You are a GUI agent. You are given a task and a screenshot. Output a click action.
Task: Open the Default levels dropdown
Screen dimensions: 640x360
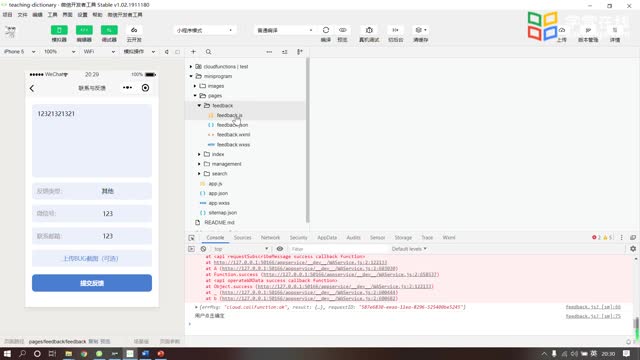(409, 249)
